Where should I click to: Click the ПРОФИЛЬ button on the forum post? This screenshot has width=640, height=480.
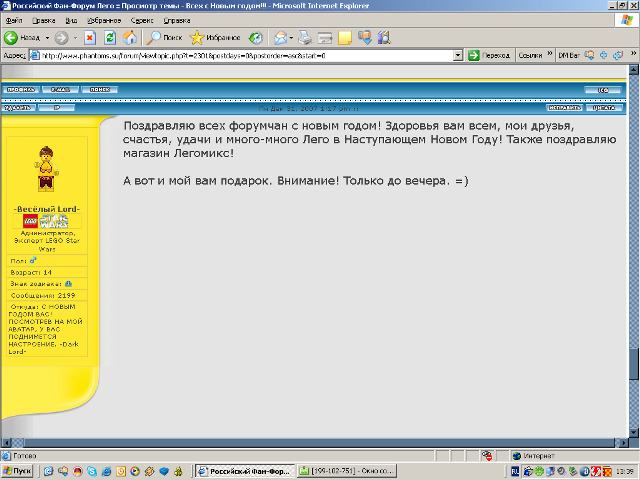pos(20,89)
